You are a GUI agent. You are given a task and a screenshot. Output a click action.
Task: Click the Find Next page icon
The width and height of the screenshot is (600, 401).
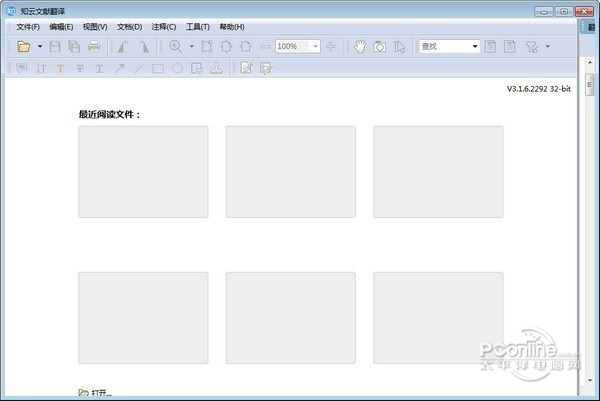coord(510,47)
